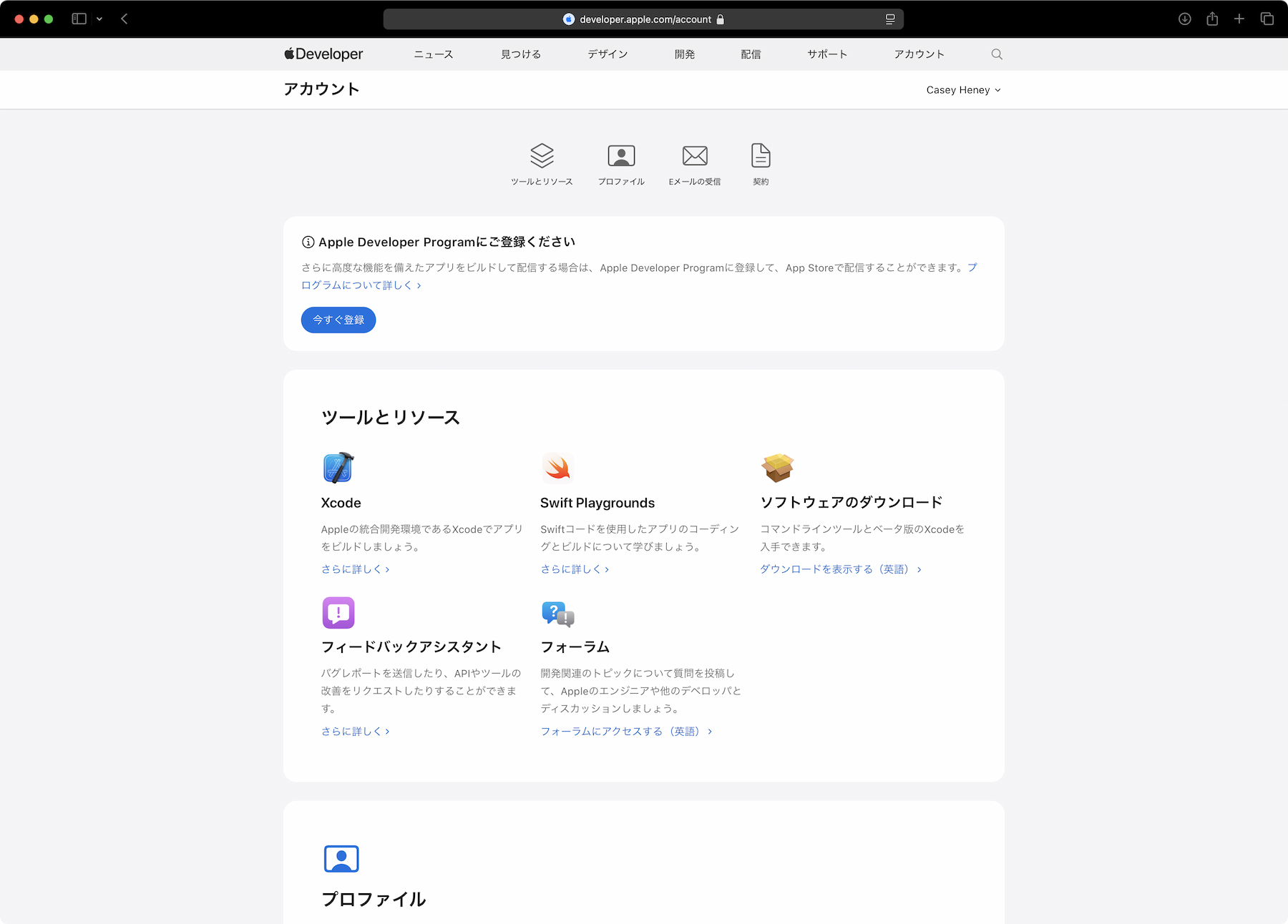This screenshot has height=924, width=1288.
Task: Open the Safari sidebar options chevron
Action: point(99,19)
